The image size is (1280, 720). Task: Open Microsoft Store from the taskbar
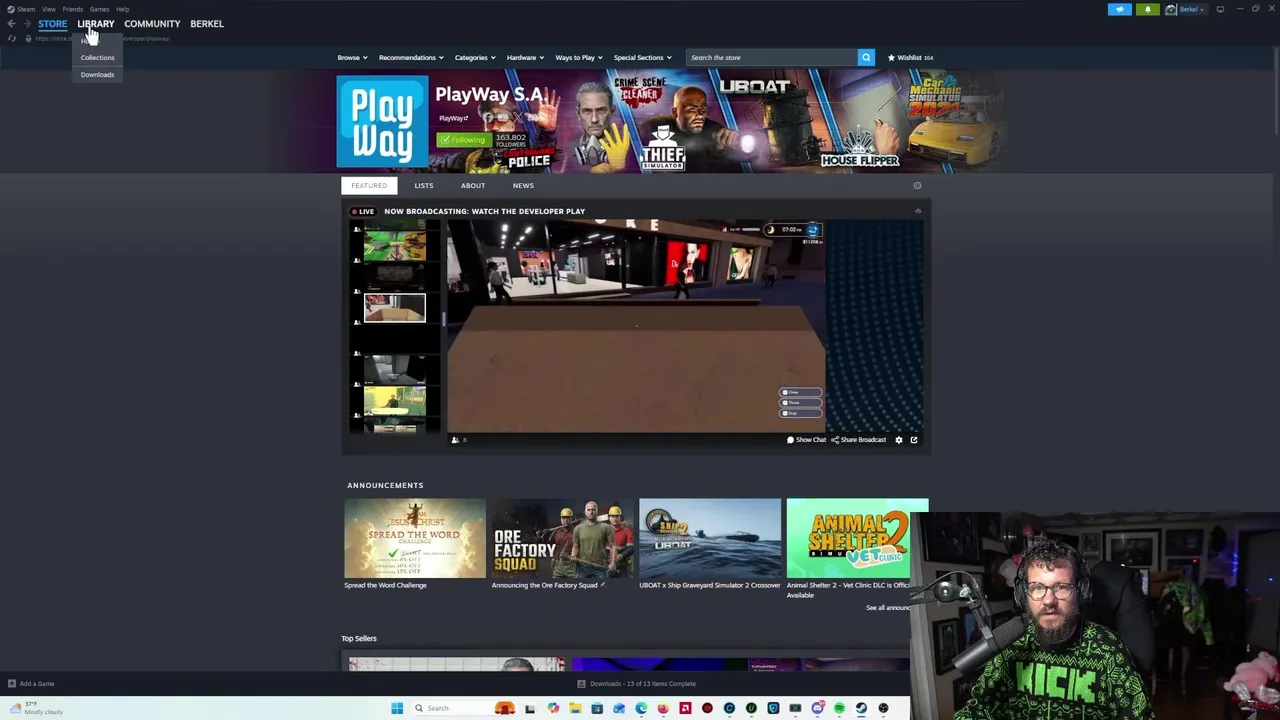pos(597,708)
